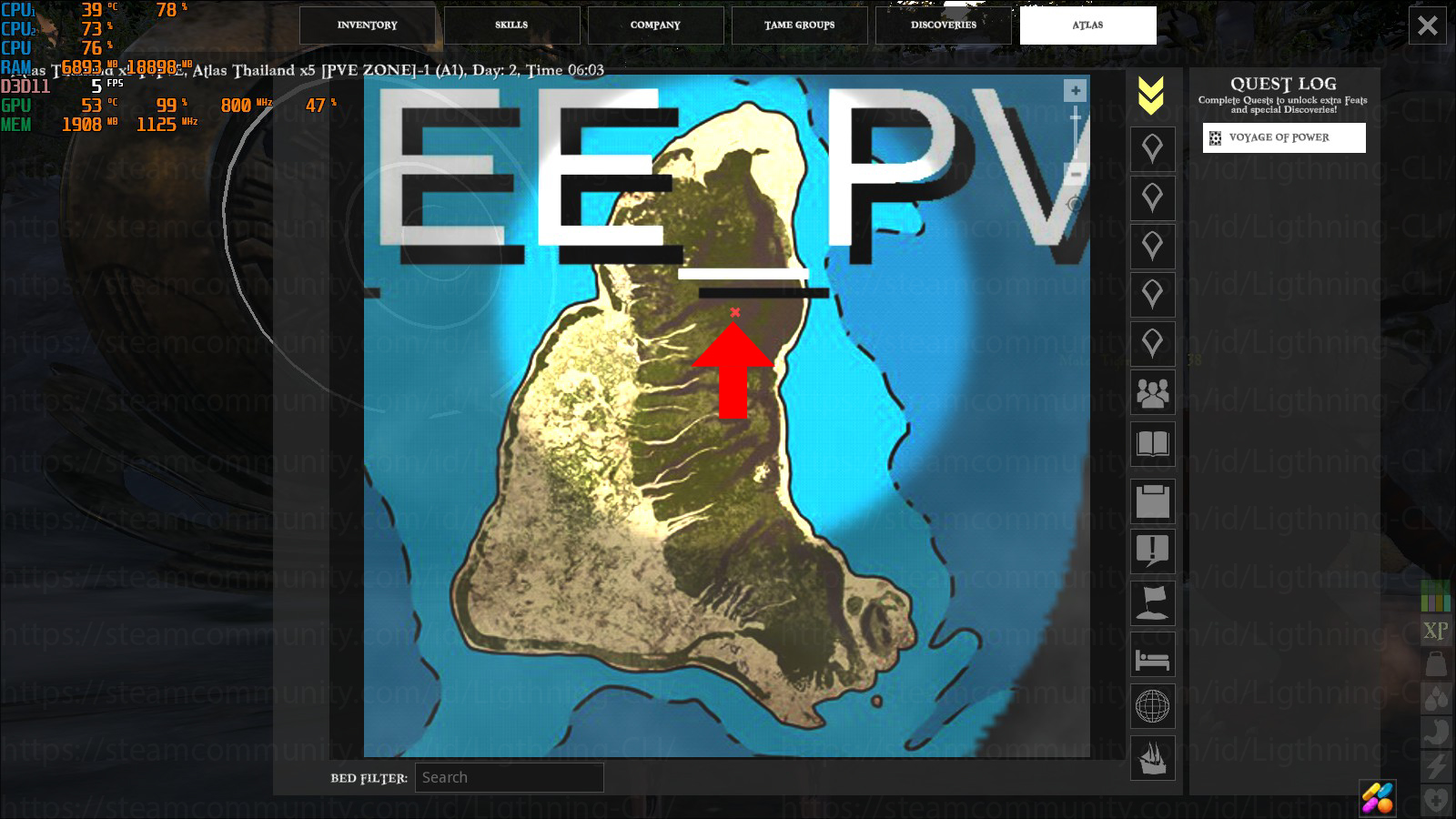Click the globe icon in the sidebar
This screenshot has height=819, width=1456.
tap(1152, 706)
